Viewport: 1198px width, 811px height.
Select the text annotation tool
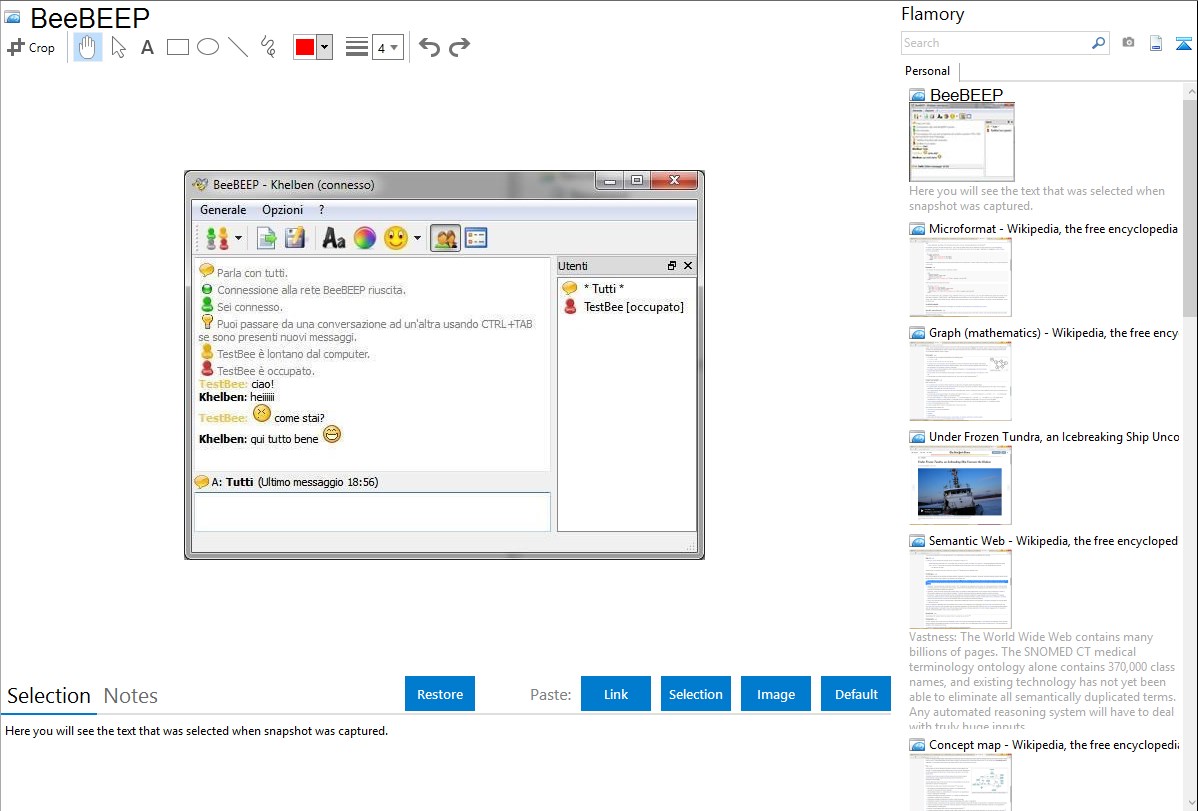coord(147,47)
